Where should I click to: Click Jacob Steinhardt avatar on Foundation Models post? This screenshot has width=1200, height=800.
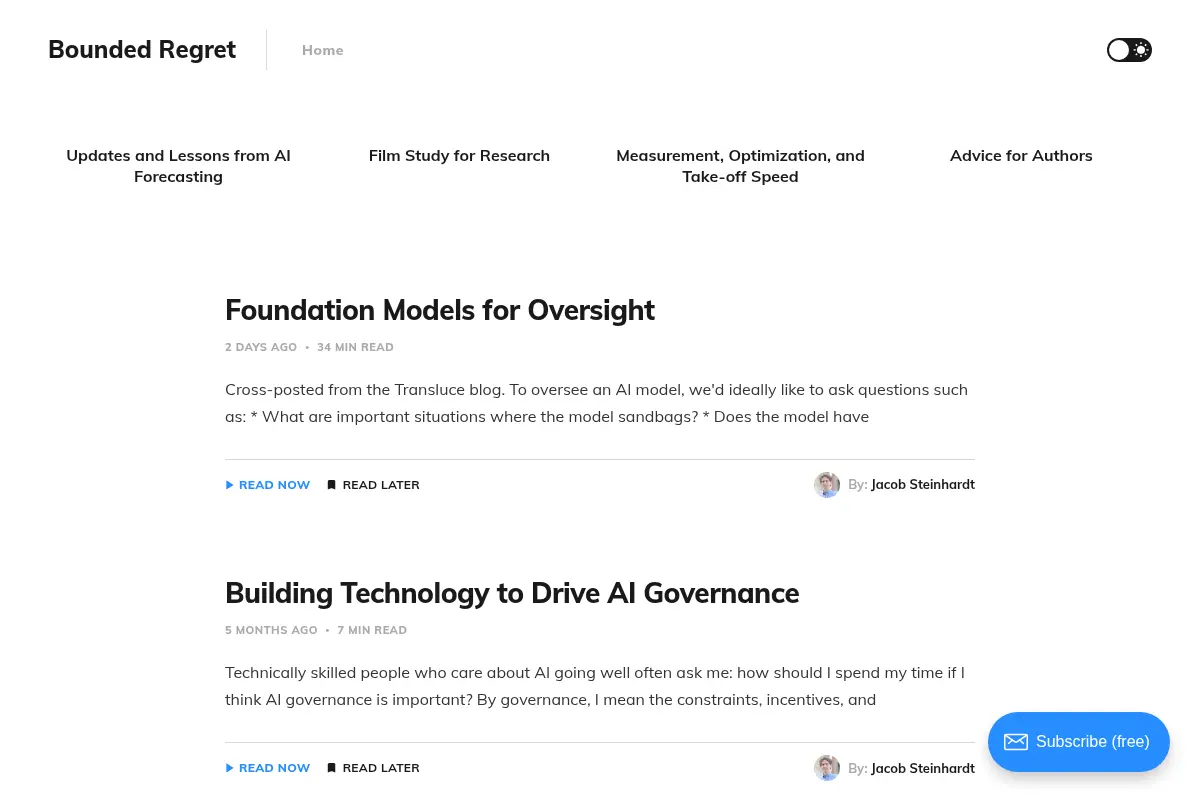pyautogui.click(x=827, y=485)
